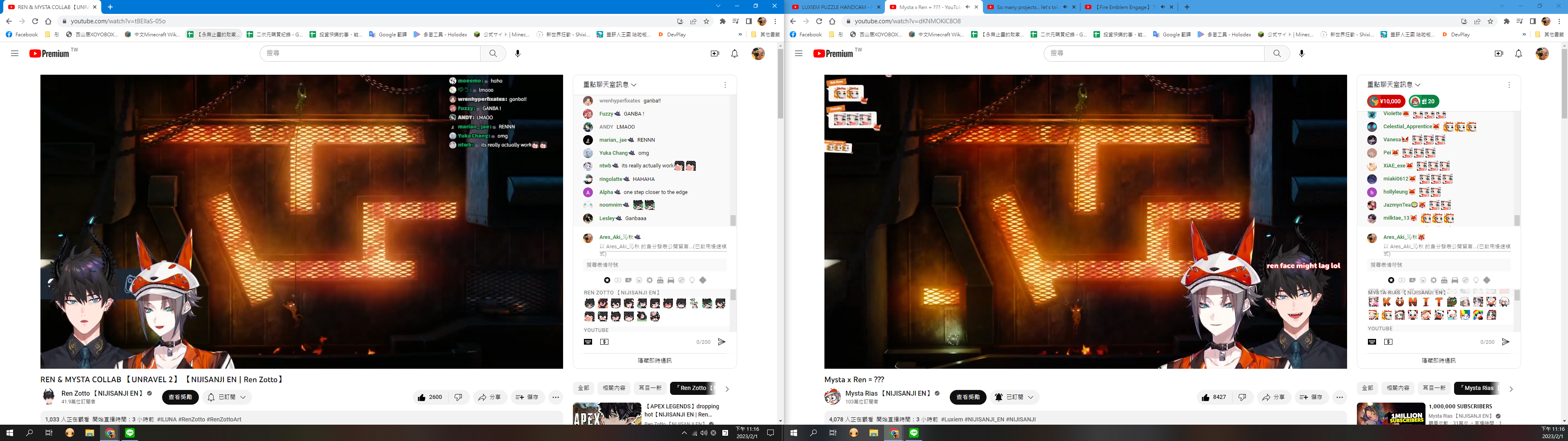Open more actions menu for Ren Zotto video
Viewport: 1568px width, 441px height.
(x=556, y=397)
